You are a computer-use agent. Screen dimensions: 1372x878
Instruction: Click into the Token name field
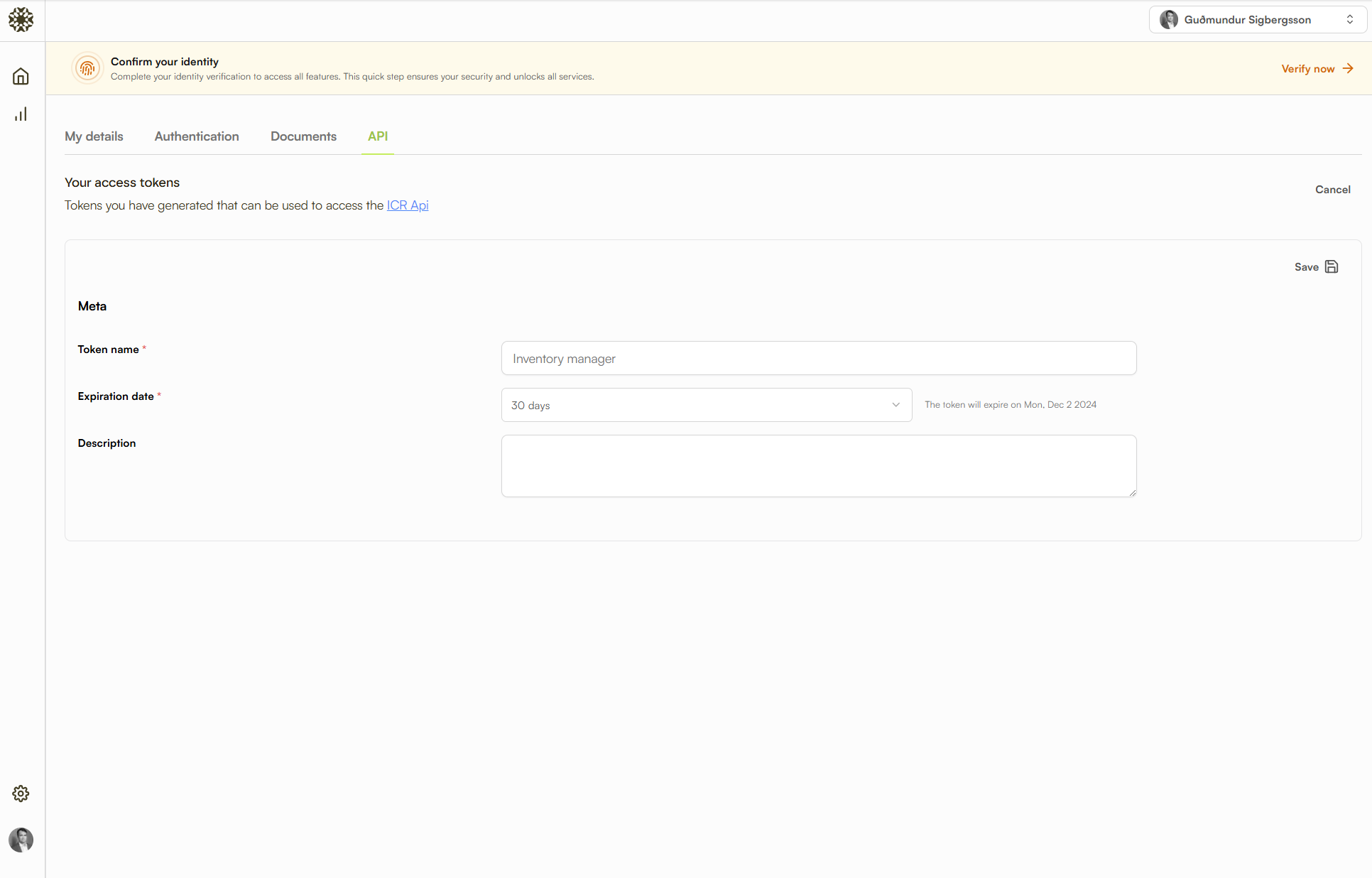pos(818,359)
